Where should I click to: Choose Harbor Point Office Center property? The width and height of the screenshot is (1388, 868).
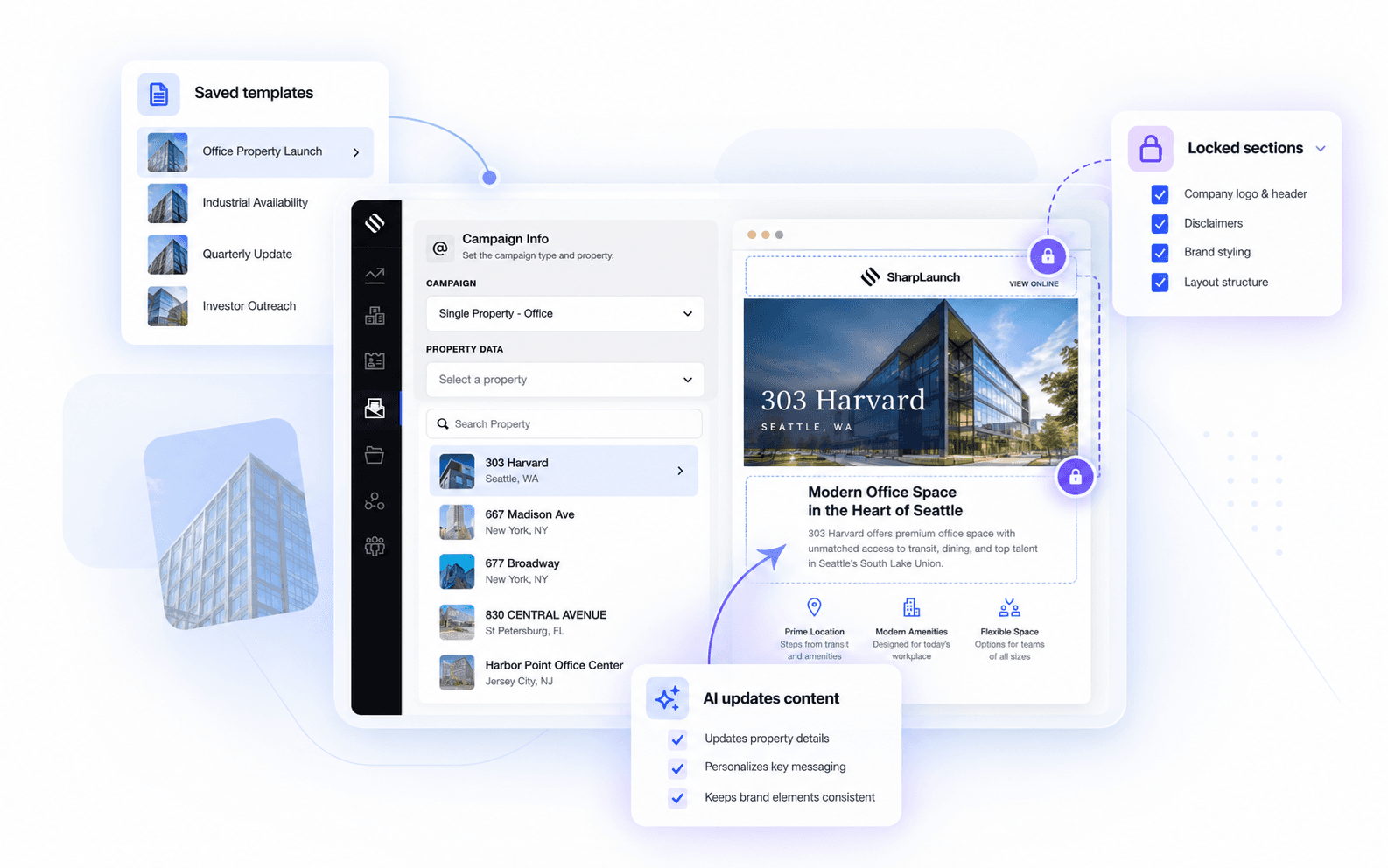pyautogui.click(x=564, y=673)
